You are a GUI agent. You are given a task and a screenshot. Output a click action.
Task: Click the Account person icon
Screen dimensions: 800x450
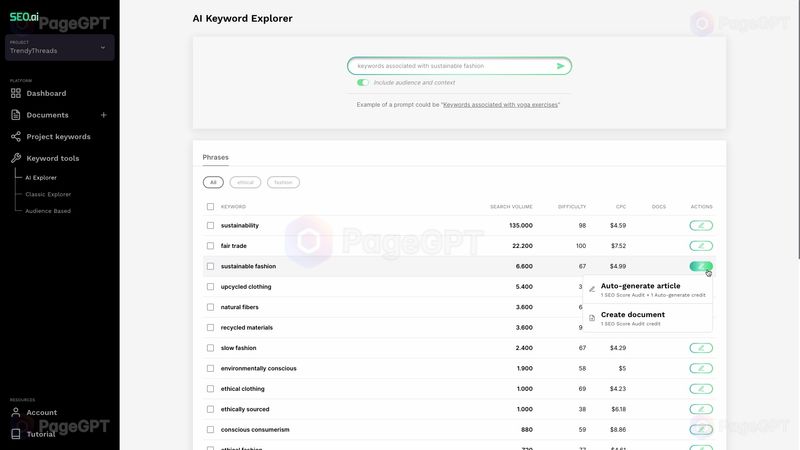tap(16, 412)
